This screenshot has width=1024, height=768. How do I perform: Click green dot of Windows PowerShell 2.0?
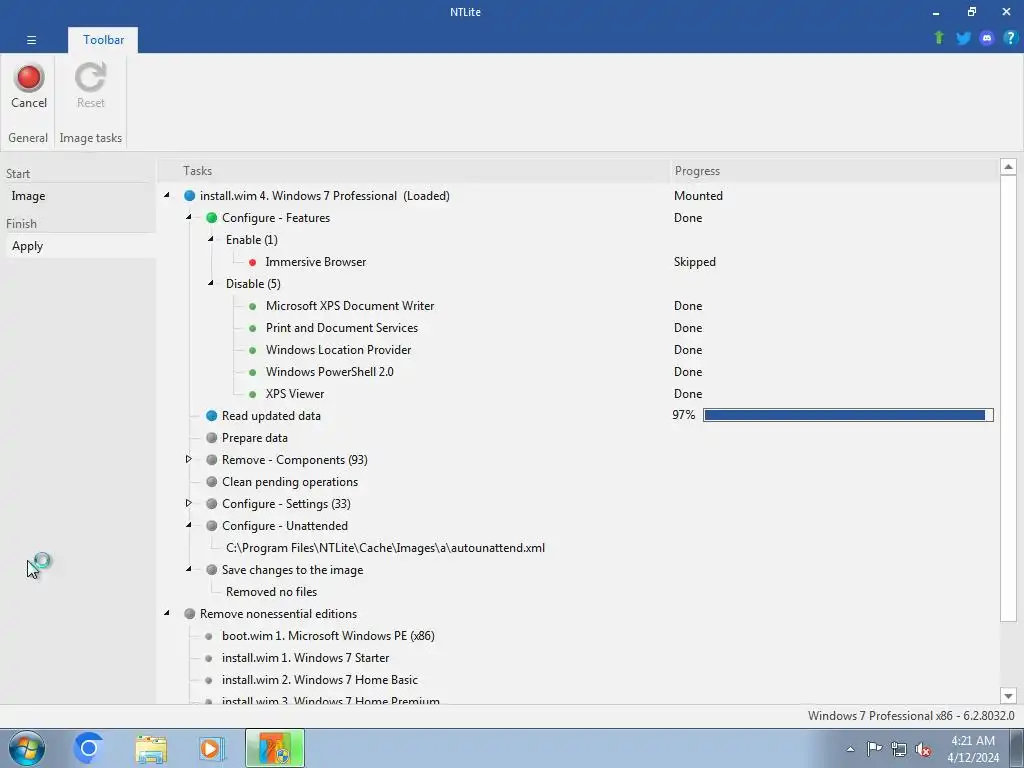coord(253,372)
